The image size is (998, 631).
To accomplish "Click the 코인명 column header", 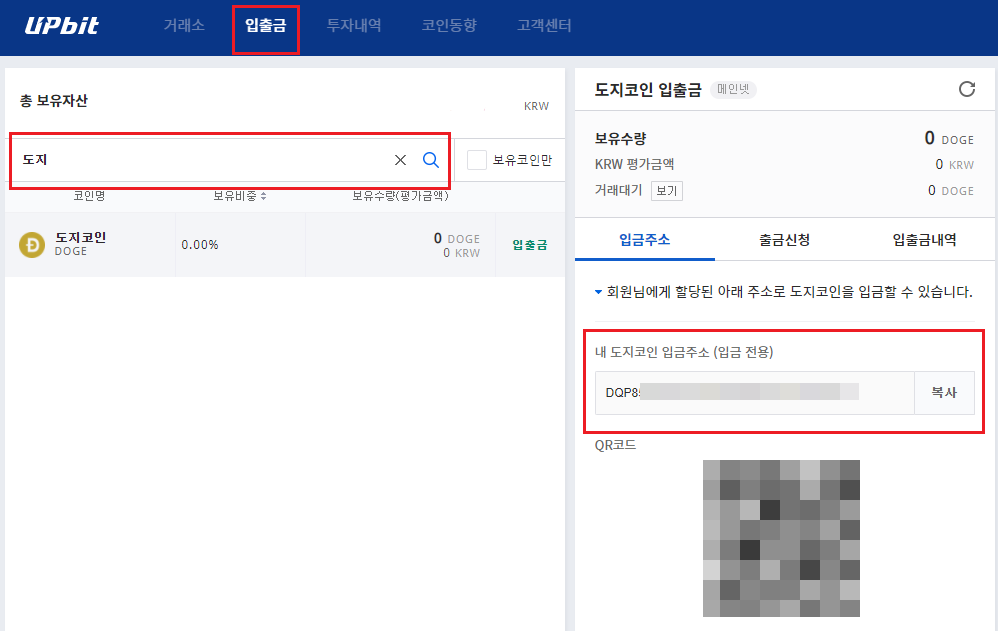I will (89, 196).
